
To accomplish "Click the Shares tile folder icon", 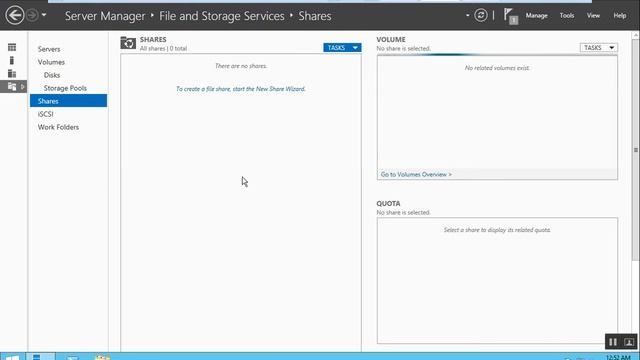I will coord(128,43).
